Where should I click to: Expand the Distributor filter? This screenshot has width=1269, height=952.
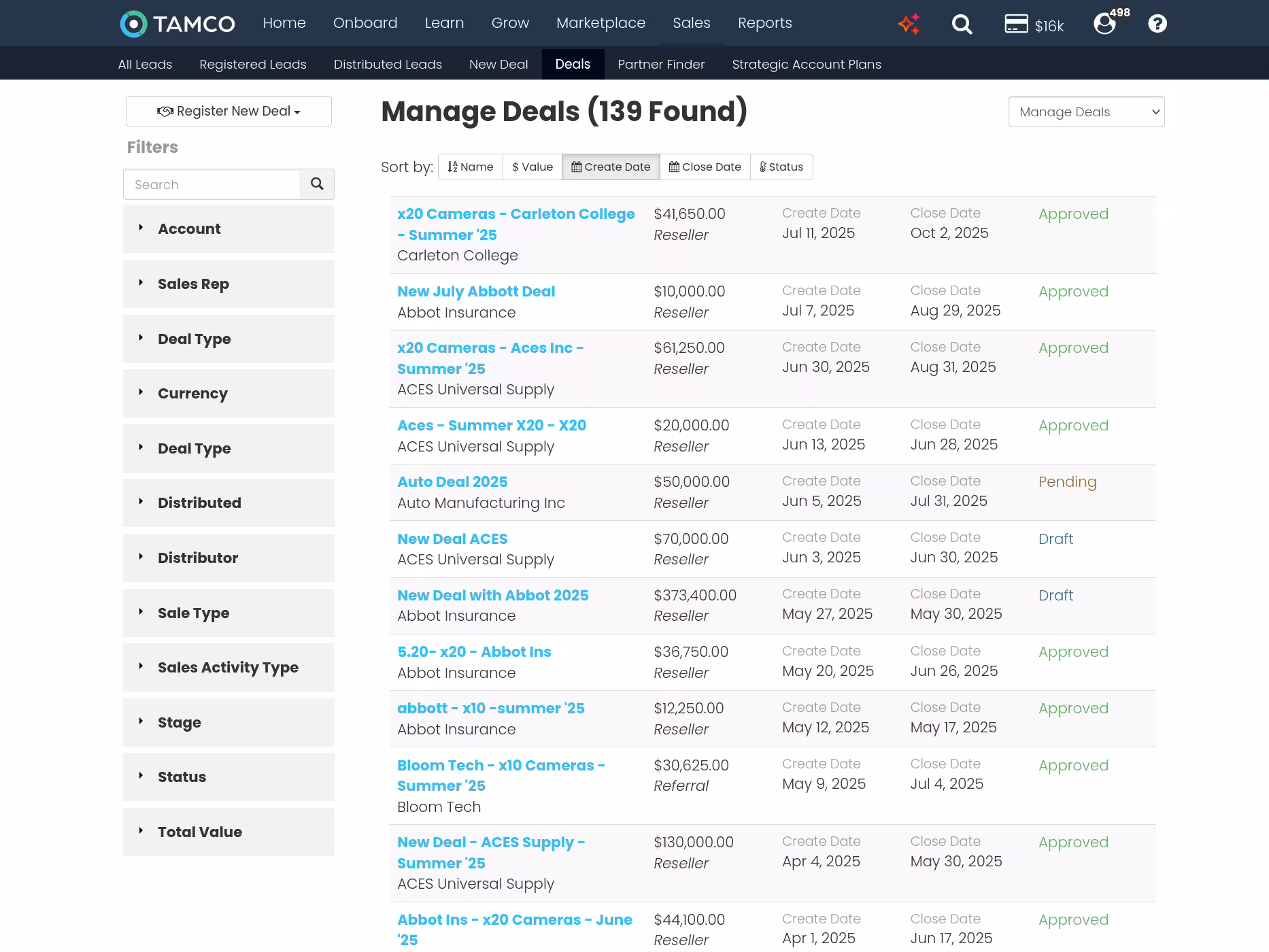click(x=229, y=558)
